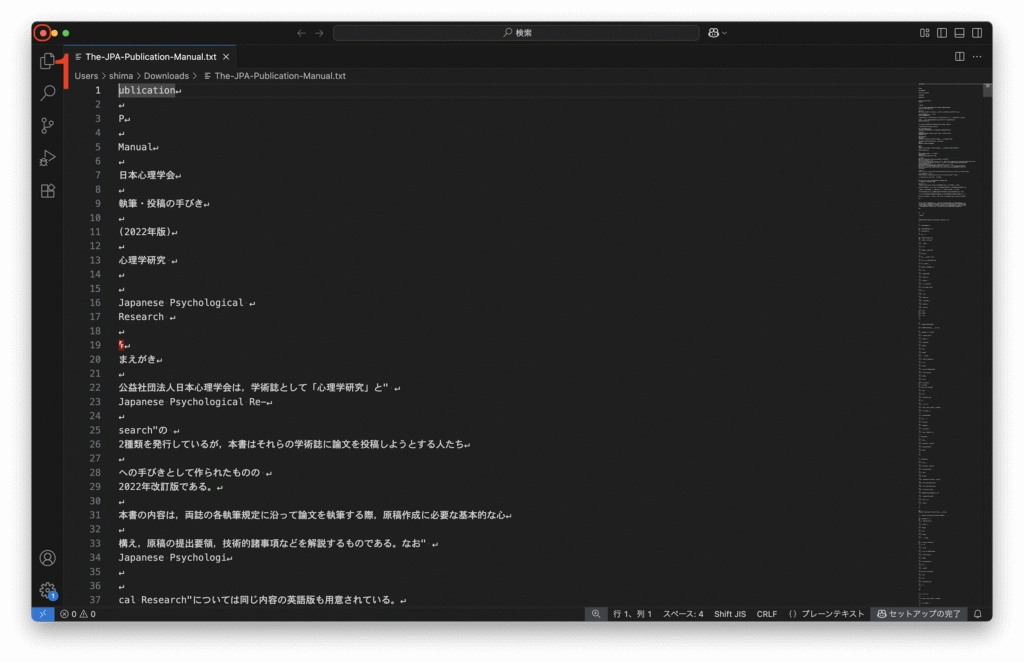Click the text Manual on line 5

pyautogui.click(x=135, y=147)
